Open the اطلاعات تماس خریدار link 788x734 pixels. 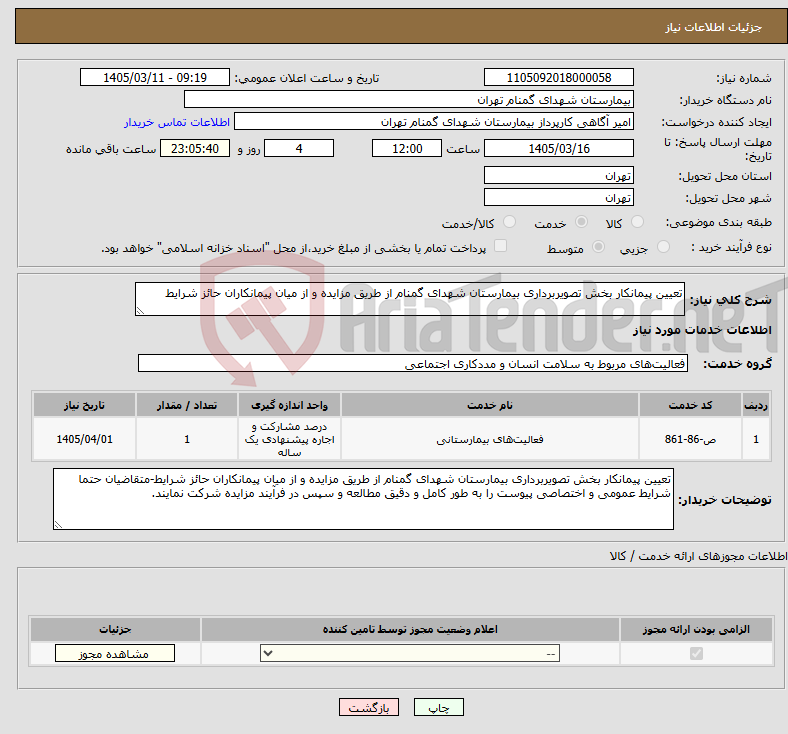(x=177, y=122)
